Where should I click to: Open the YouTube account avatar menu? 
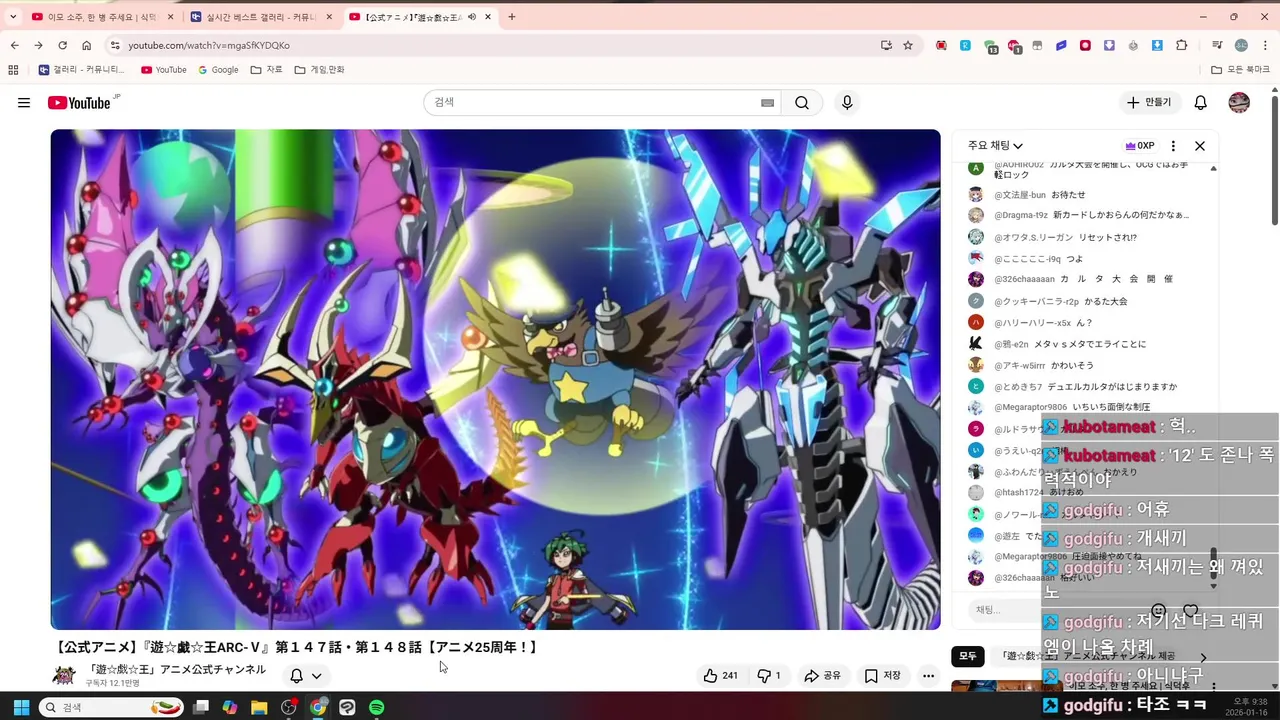pos(1239,103)
